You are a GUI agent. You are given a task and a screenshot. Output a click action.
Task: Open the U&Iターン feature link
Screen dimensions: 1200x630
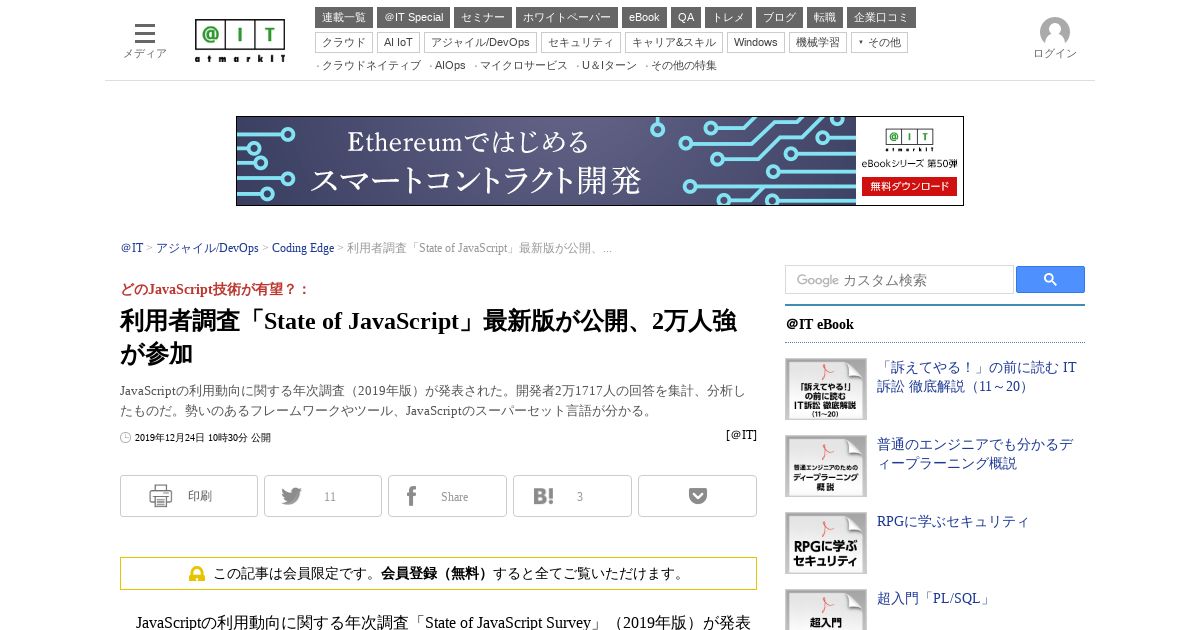[x=609, y=66]
